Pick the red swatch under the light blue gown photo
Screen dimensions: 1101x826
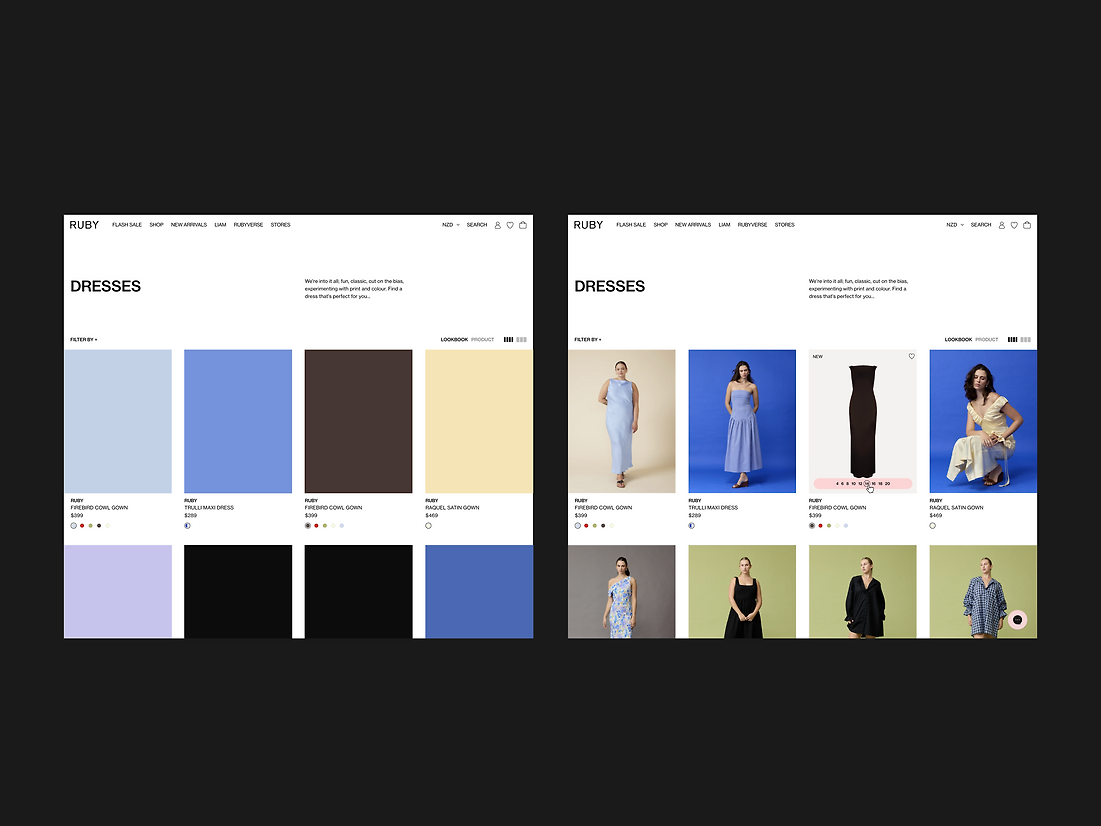point(586,525)
